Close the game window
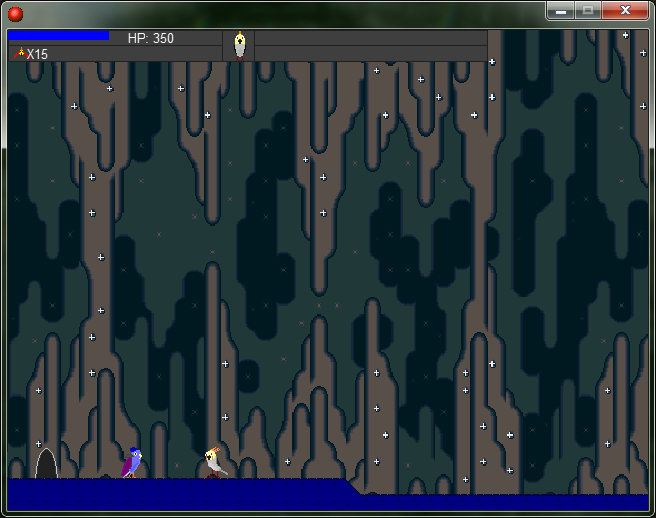This screenshot has height=518, width=656. point(626,10)
